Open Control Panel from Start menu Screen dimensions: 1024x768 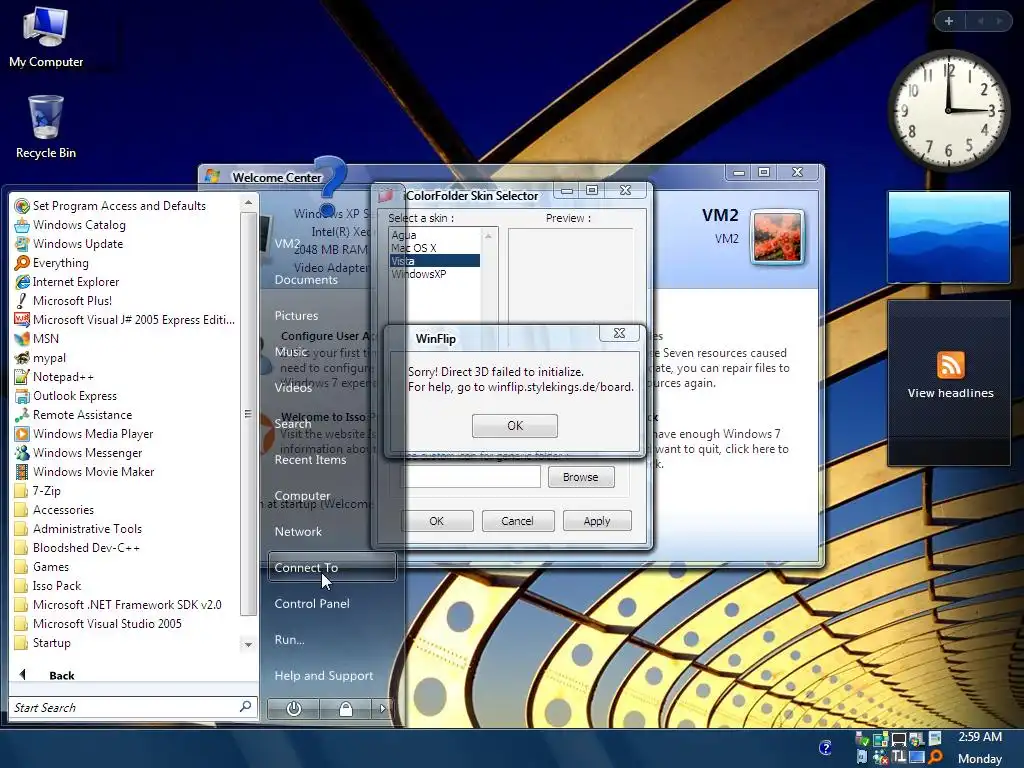(312, 603)
